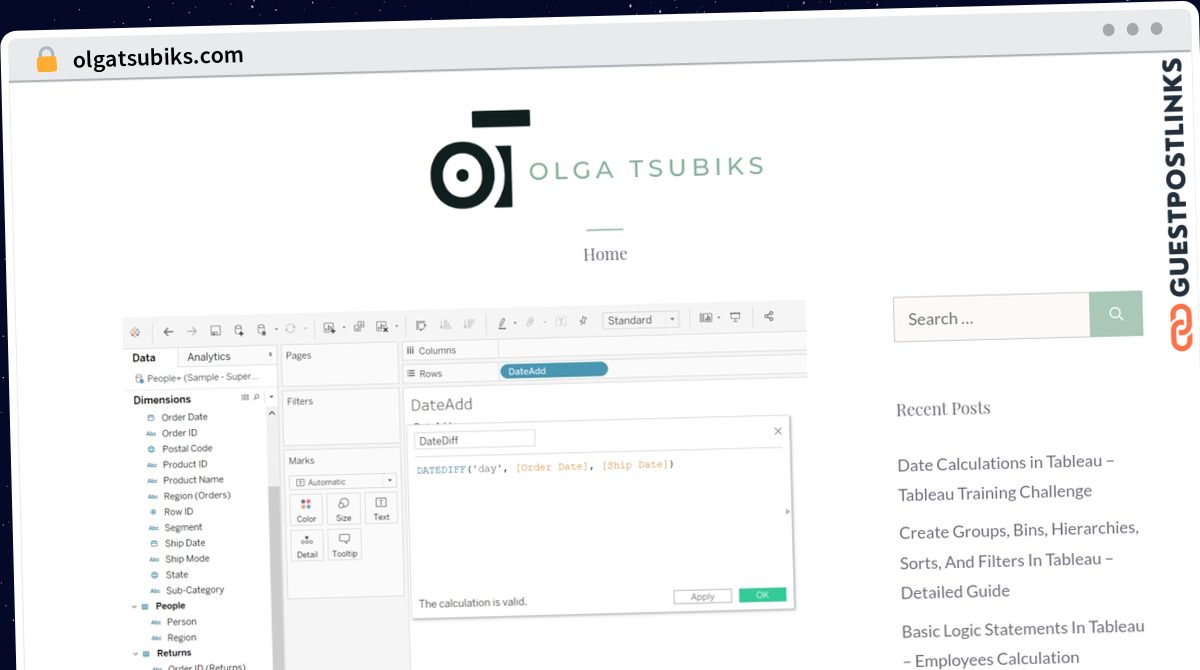This screenshot has width=1200, height=670.
Task: Click the Fix Axes pin icon
Action: pos(584,321)
